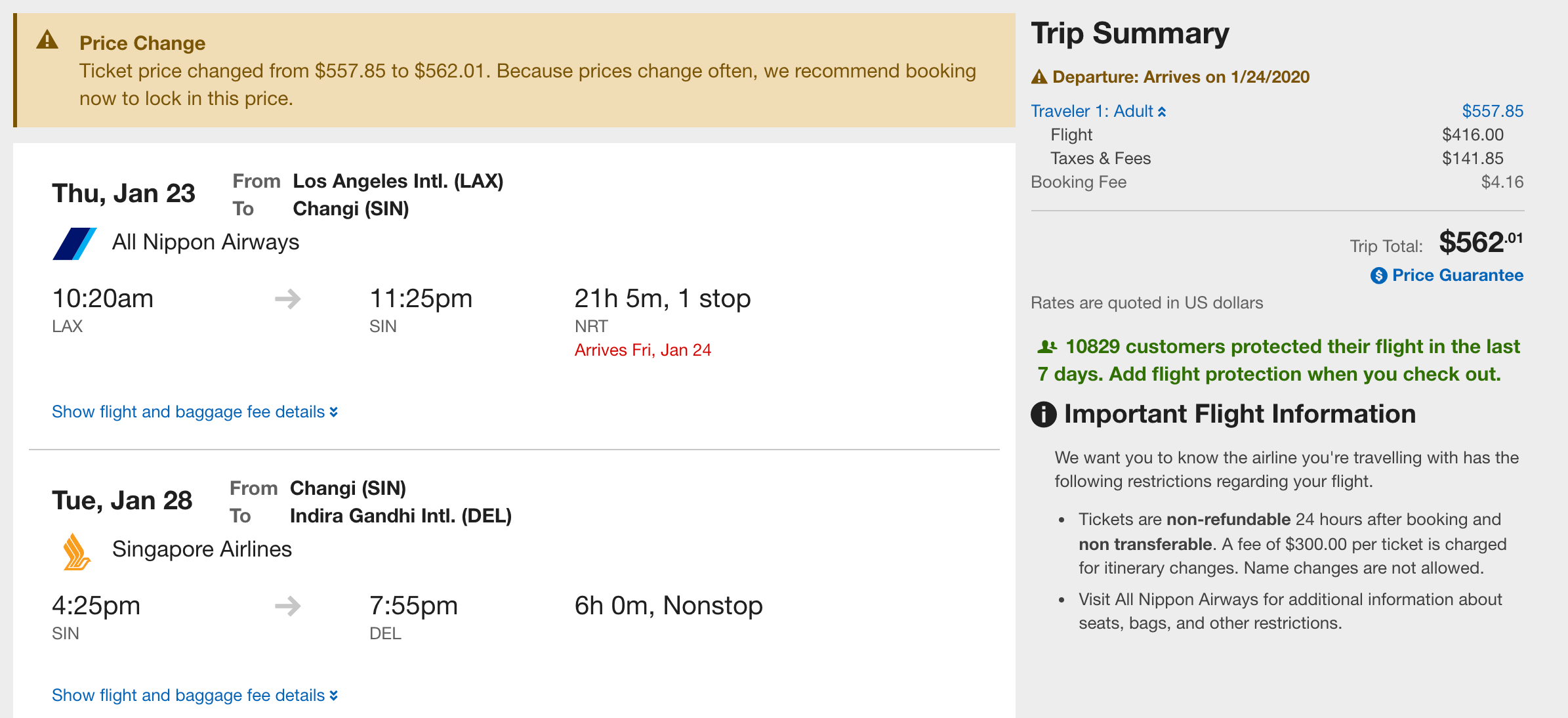Expand flight and baggage details for Singapore Airlines flight

[x=194, y=696]
